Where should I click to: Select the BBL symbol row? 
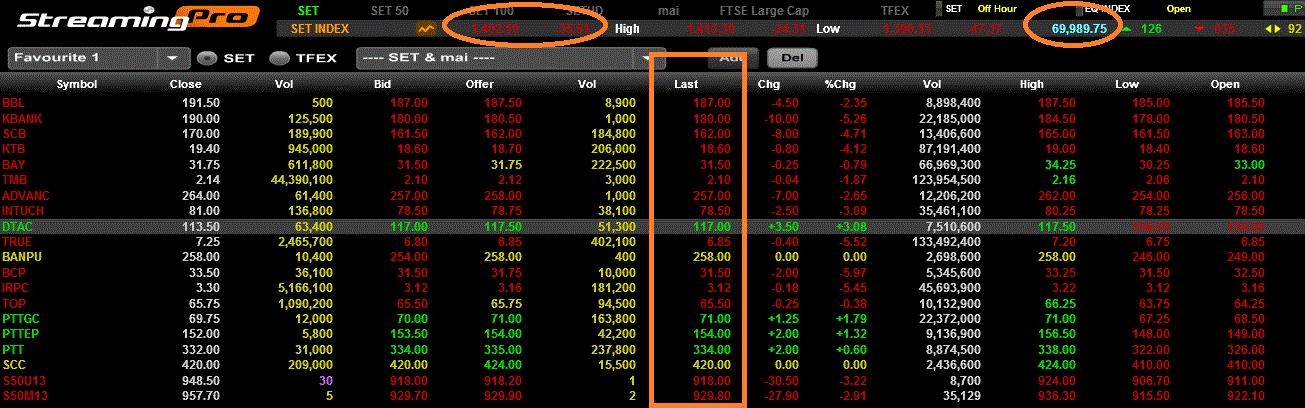click(x=652, y=103)
